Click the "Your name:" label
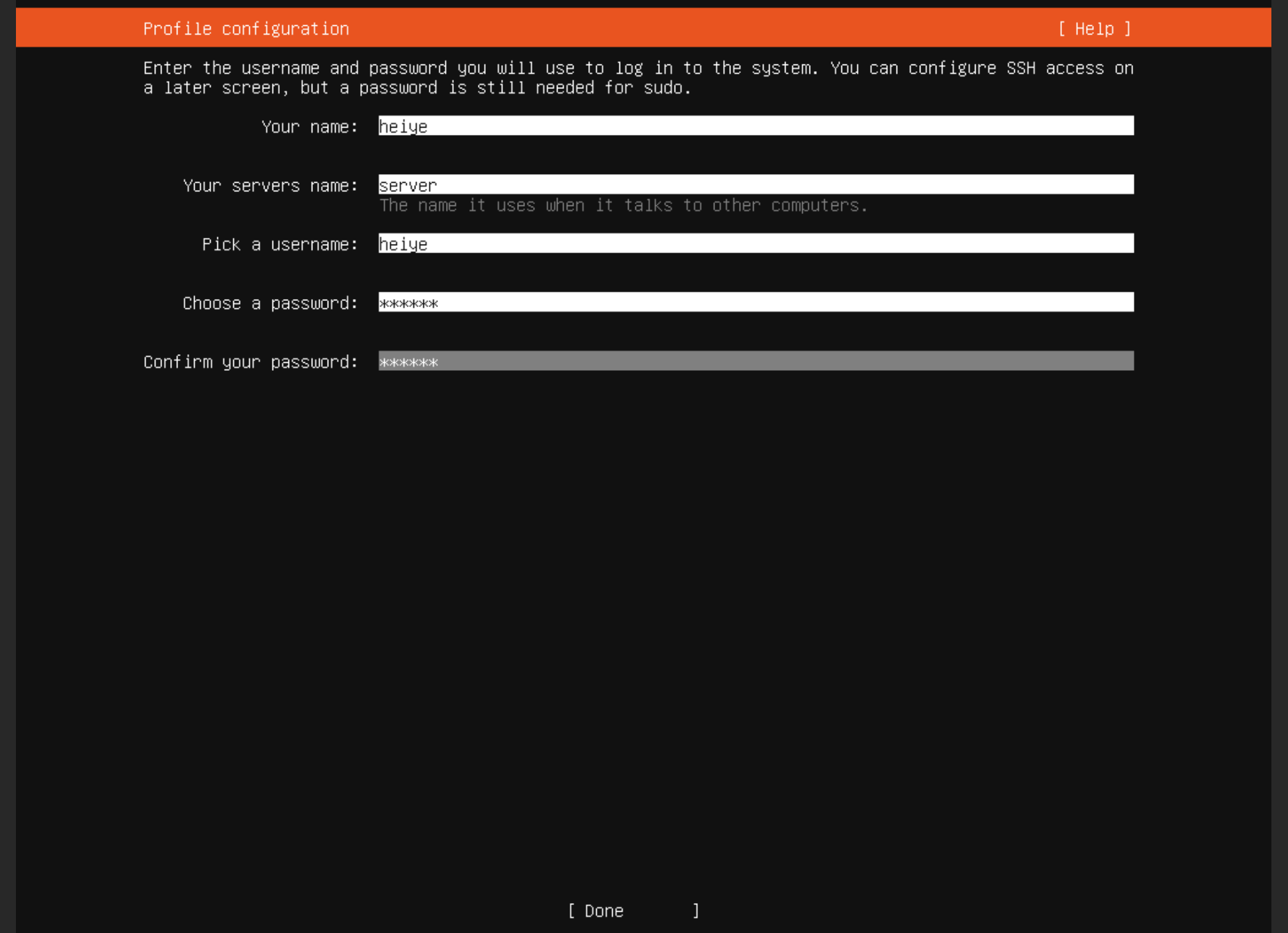The image size is (1288, 933). (309, 126)
